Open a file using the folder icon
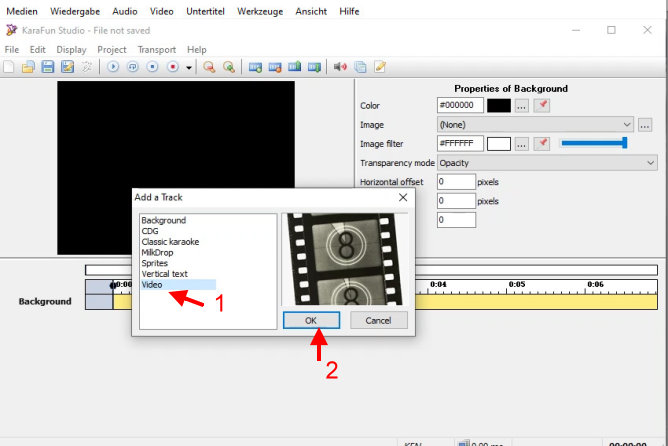Screen dimensions: 668x446 [28, 67]
